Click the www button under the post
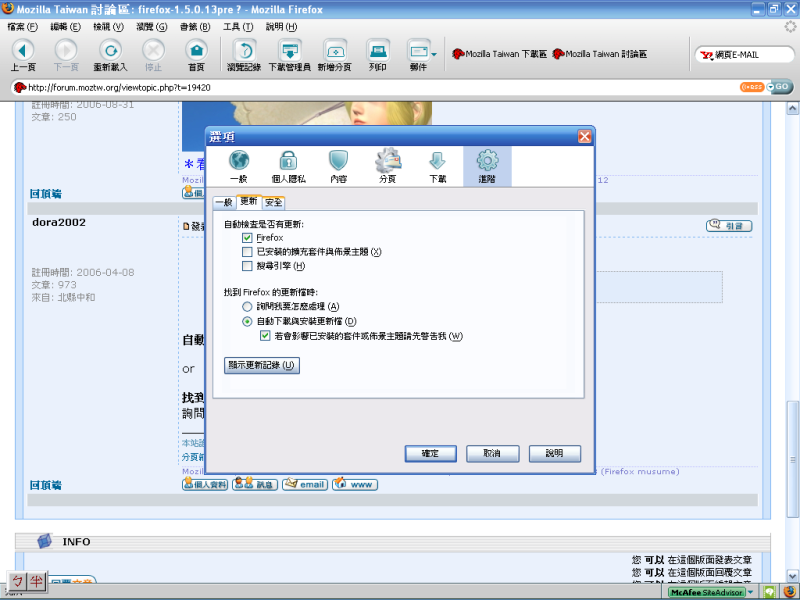 (x=355, y=484)
